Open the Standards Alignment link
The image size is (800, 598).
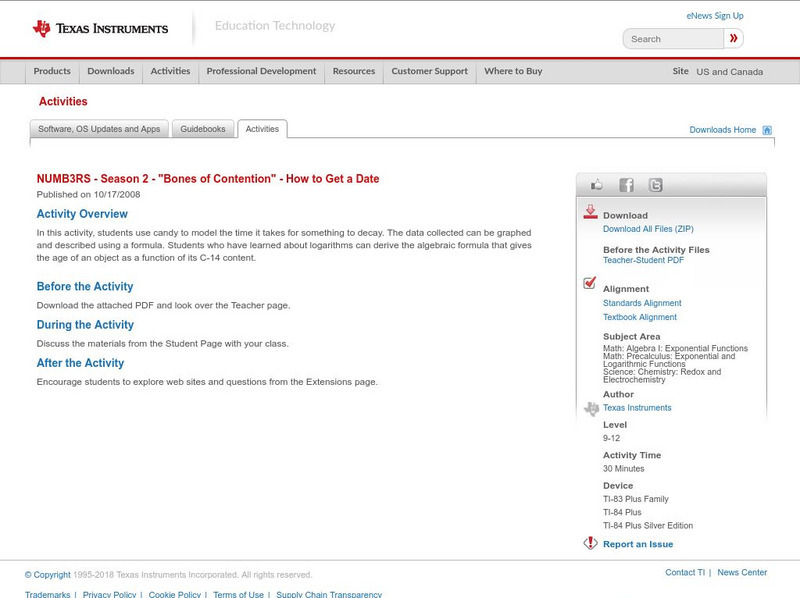(642, 303)
